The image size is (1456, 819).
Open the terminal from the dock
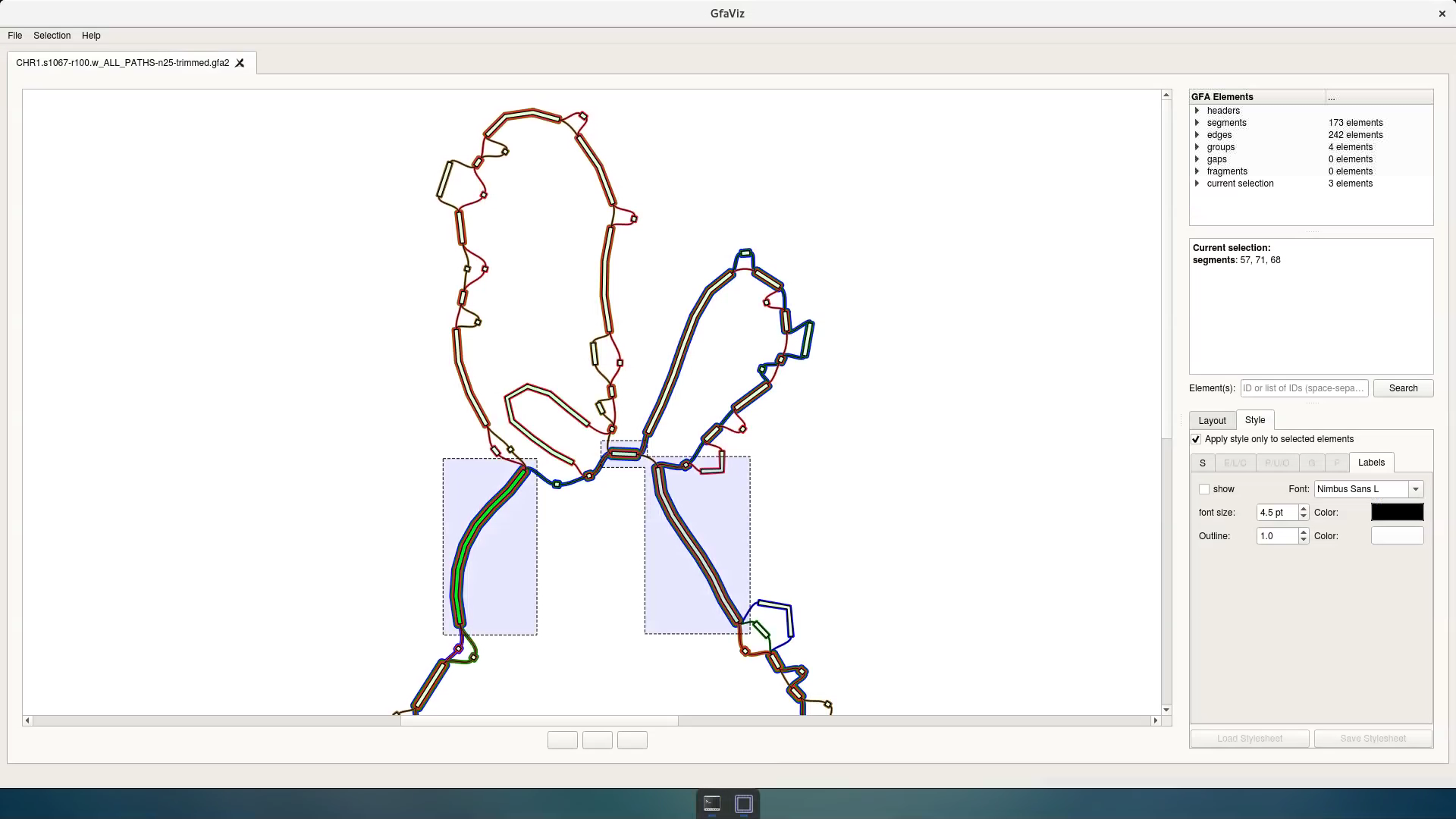[711, 803]
